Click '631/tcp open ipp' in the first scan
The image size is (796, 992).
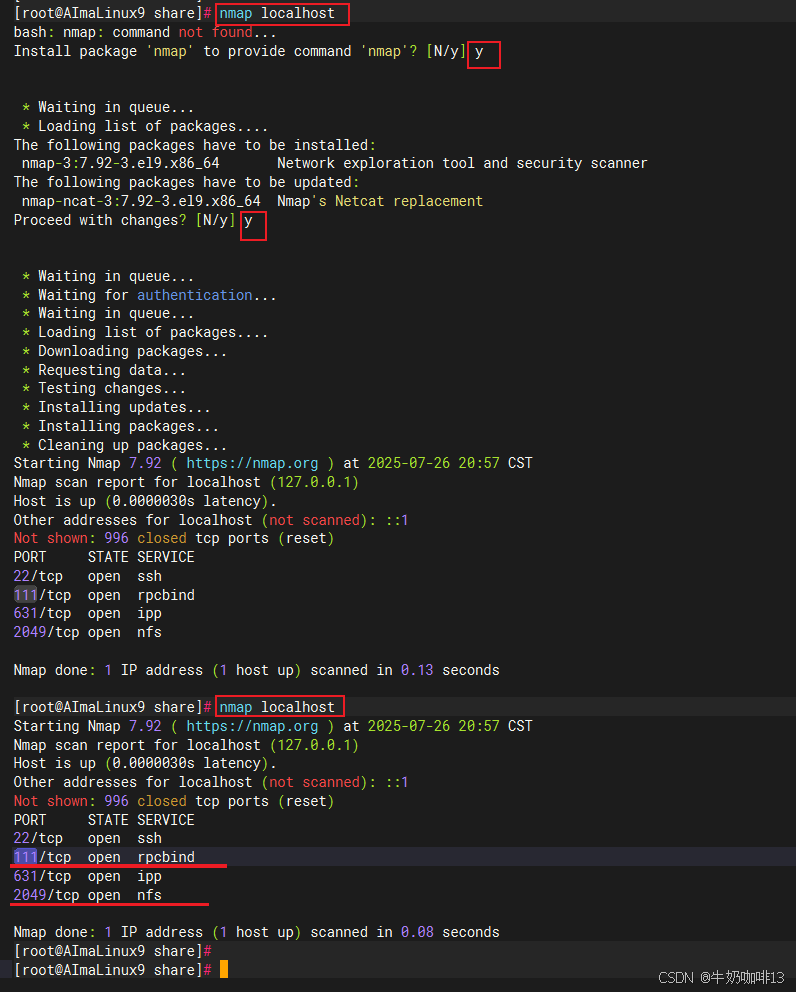click(88, 614)
